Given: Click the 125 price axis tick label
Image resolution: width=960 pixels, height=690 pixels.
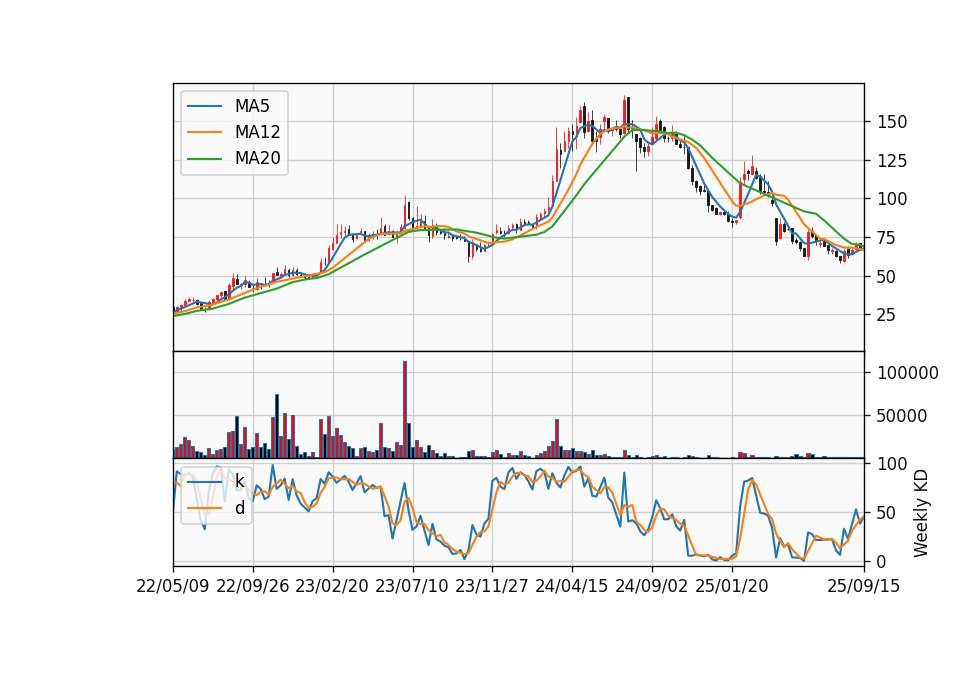Looking at the screenshot, I should point(892,161).
